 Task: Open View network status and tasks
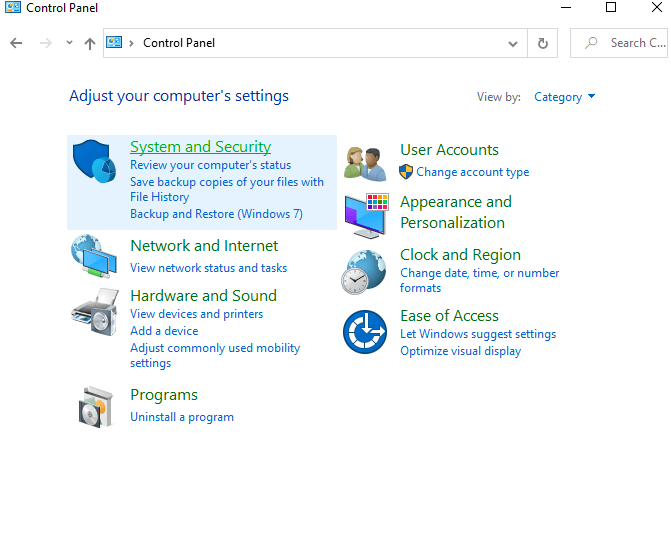point(208,268)
